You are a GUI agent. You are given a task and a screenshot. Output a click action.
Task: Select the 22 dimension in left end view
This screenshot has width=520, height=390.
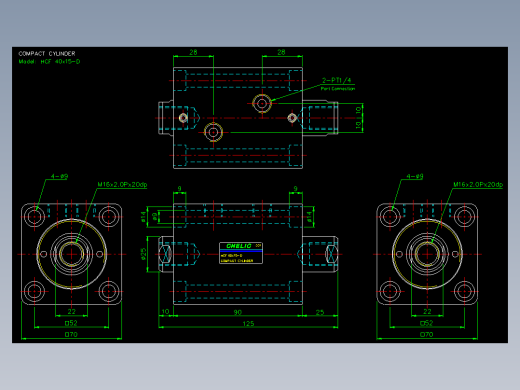tap(72, 311)
